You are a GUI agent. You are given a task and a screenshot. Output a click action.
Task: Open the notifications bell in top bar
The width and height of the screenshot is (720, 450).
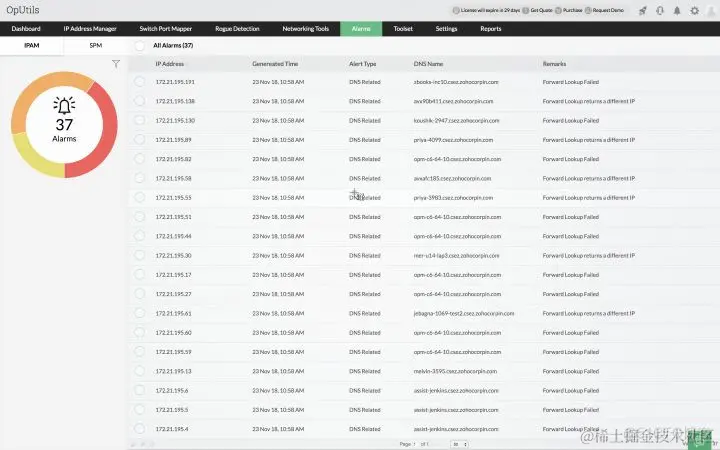click(677, 10)
